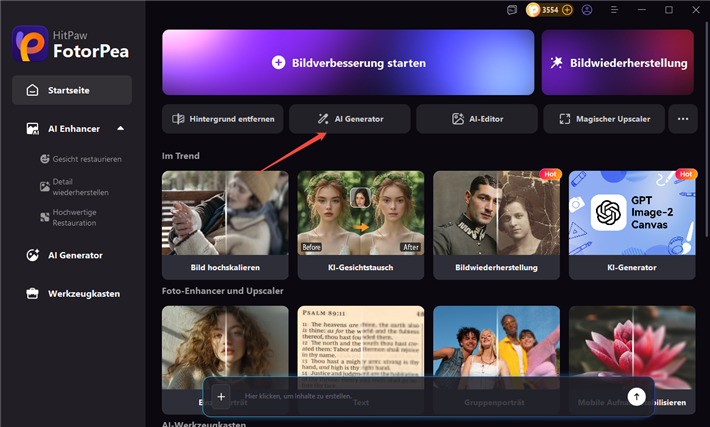The image size is (710, 427).
Task: Open KI-Gesichtstausch card
Action: [x=361, y=225]
